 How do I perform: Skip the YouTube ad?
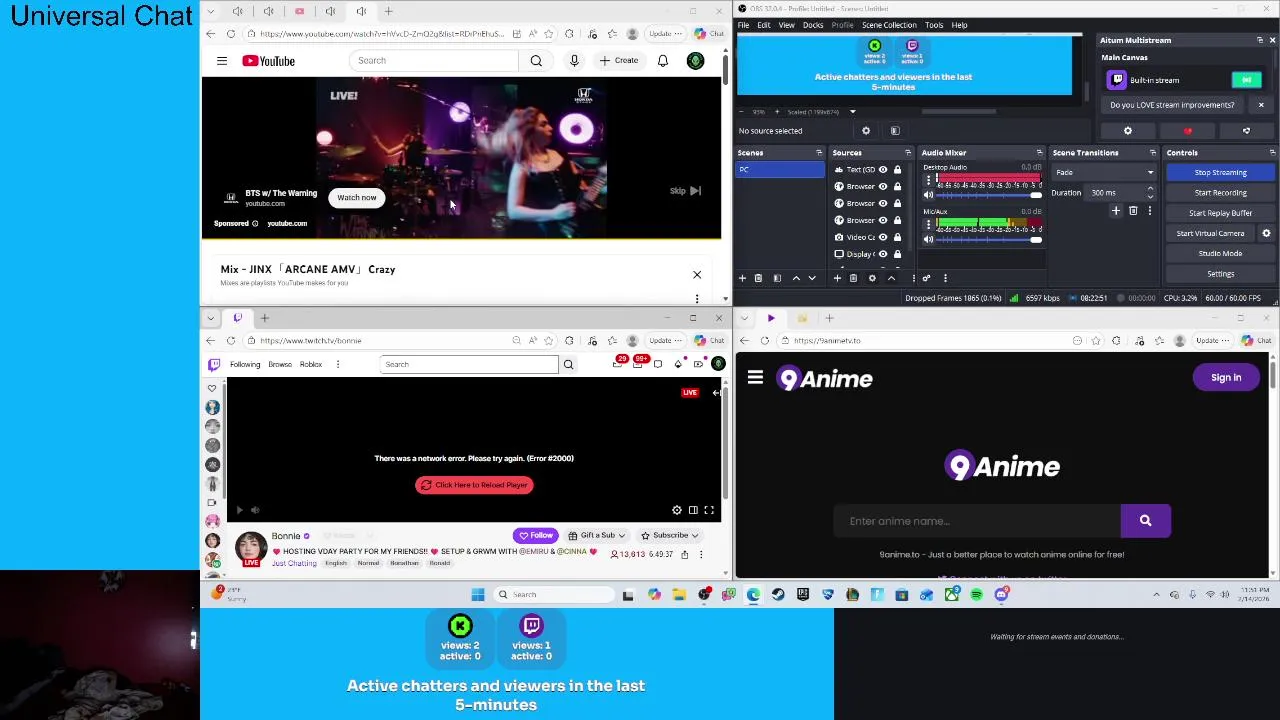point(685,191)
